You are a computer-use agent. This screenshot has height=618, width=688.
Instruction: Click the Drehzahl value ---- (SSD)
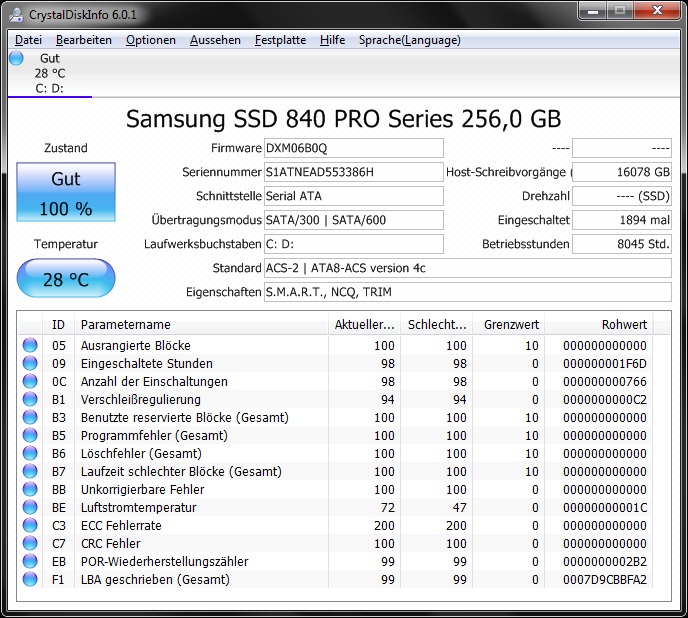tap(622, 196)
